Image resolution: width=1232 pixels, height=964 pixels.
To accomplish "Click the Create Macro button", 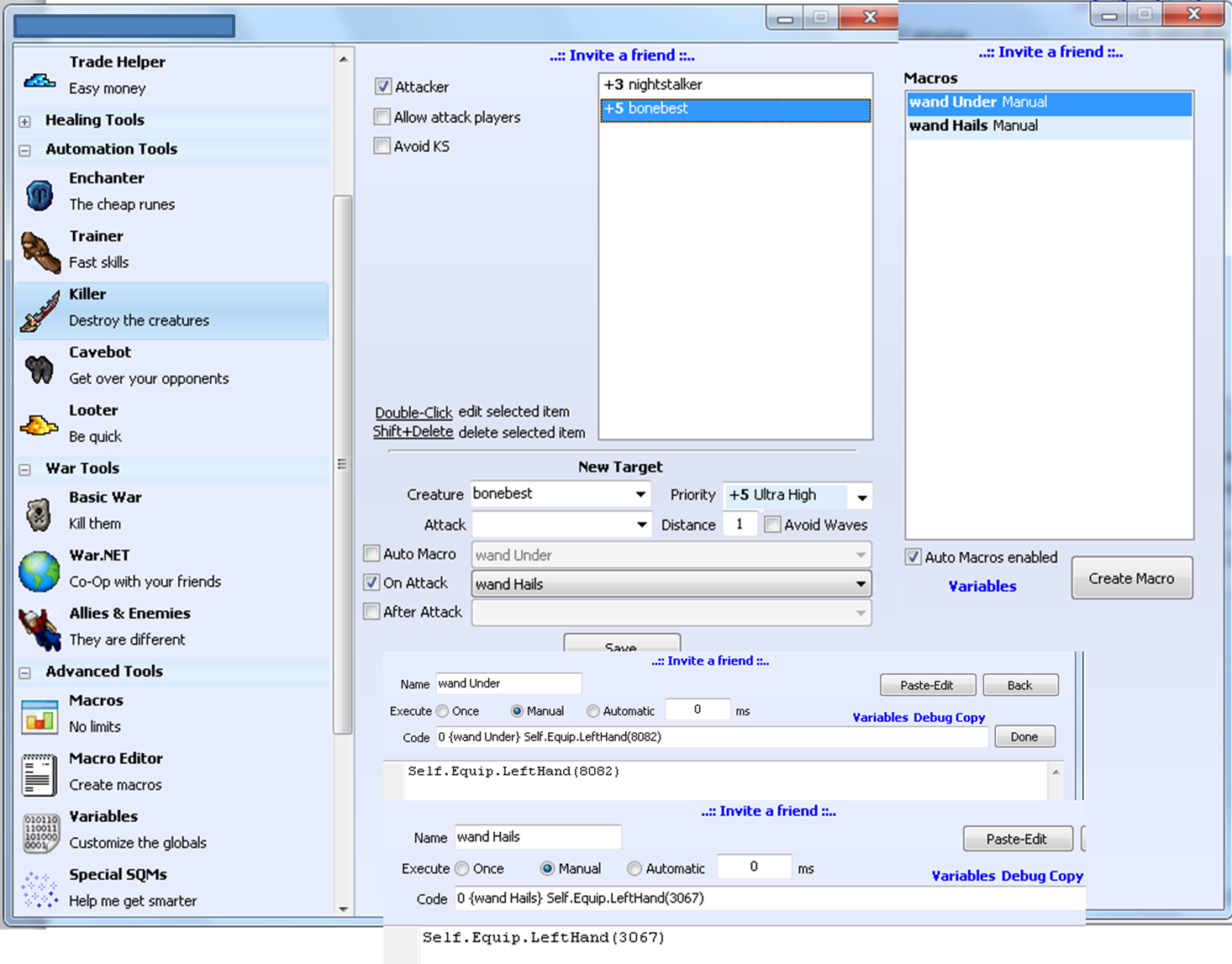I will [1131, 578].
